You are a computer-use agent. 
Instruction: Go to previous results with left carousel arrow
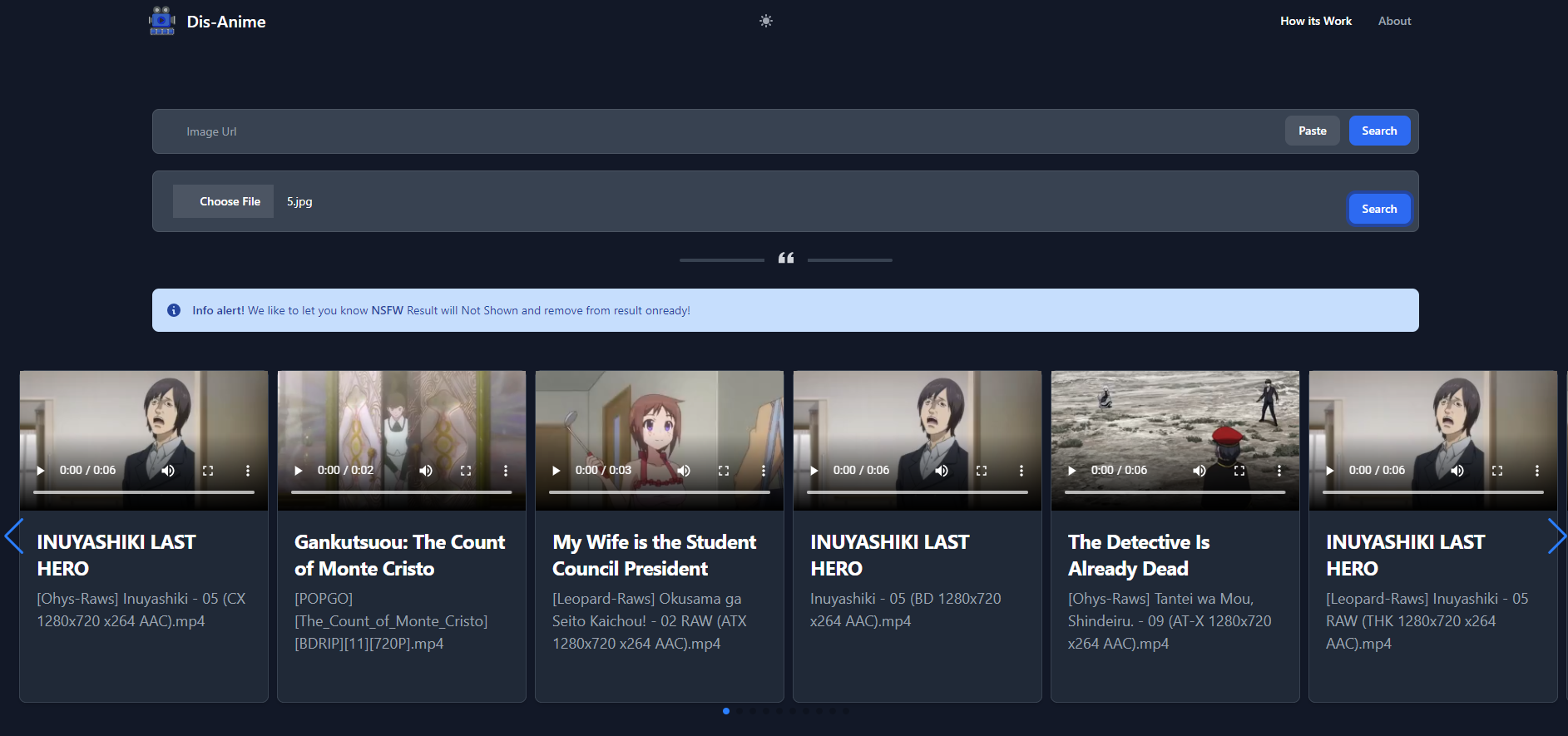13,536
